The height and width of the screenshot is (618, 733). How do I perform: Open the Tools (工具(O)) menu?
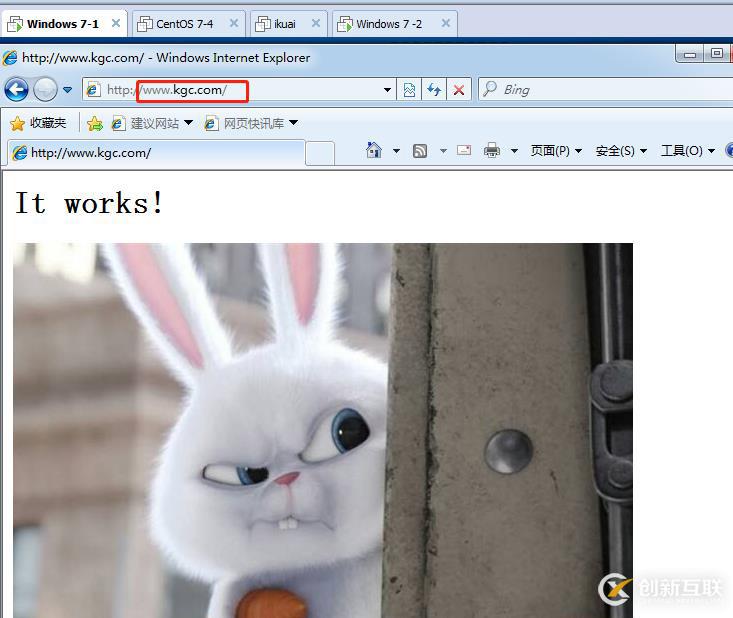point(688,151)
